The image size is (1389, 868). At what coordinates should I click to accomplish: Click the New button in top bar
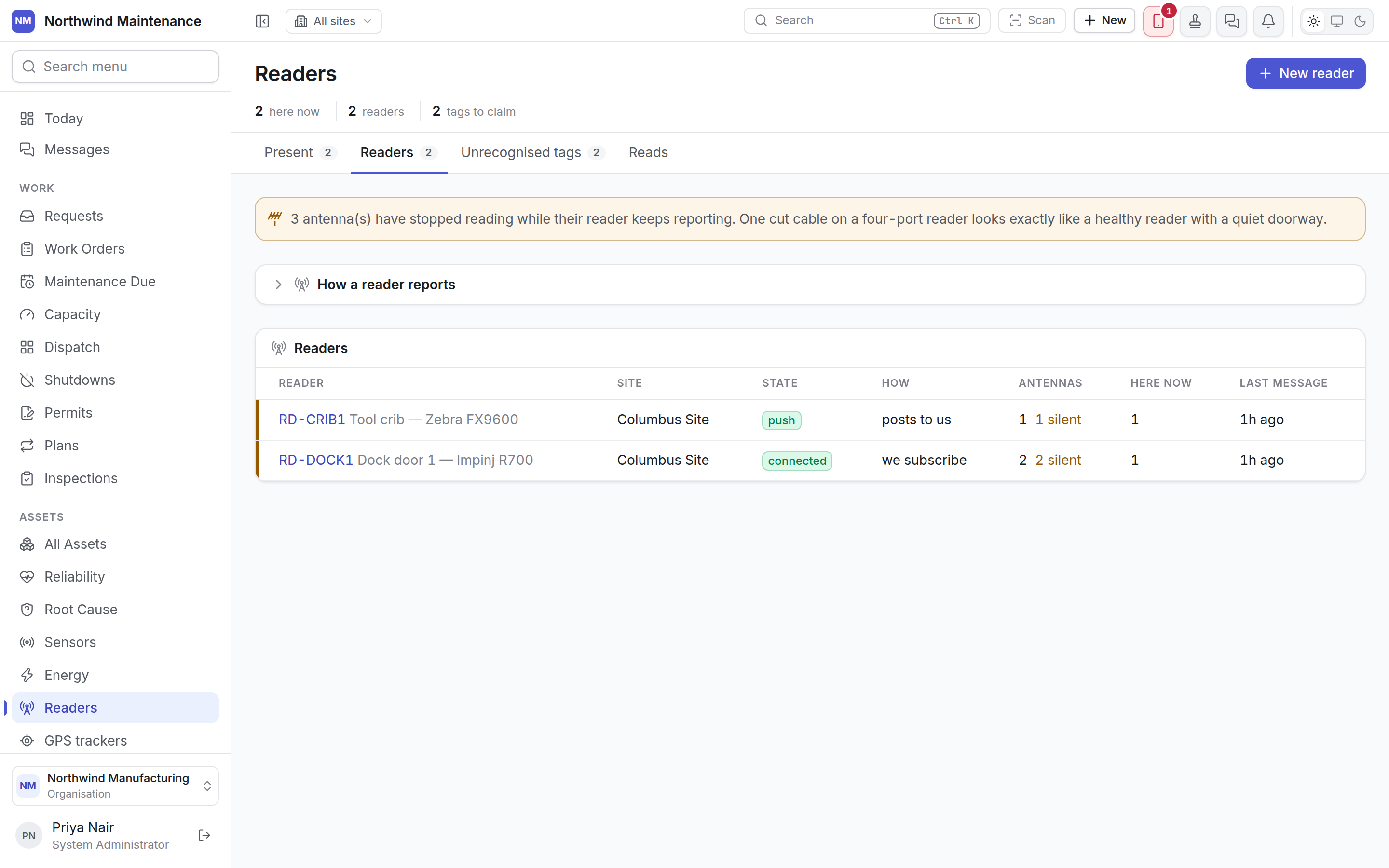point(1104,21)
